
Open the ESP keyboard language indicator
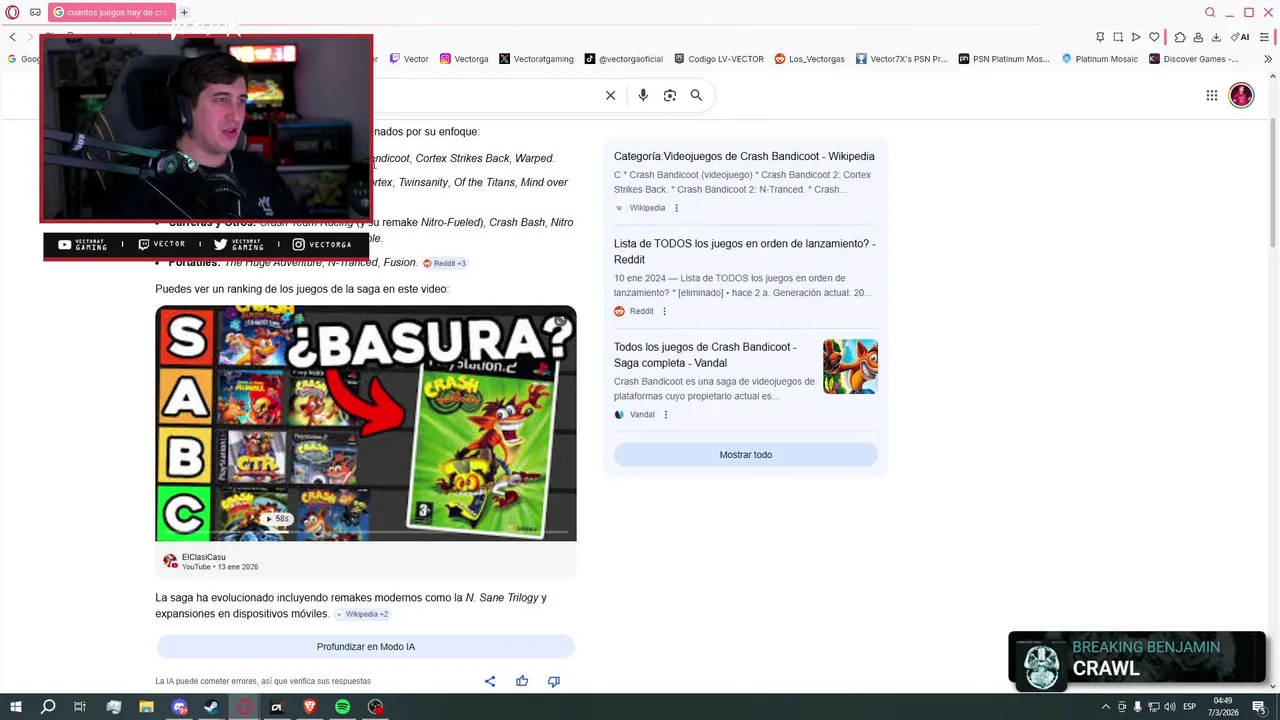pyautogui.click(x=1190, y=707)
